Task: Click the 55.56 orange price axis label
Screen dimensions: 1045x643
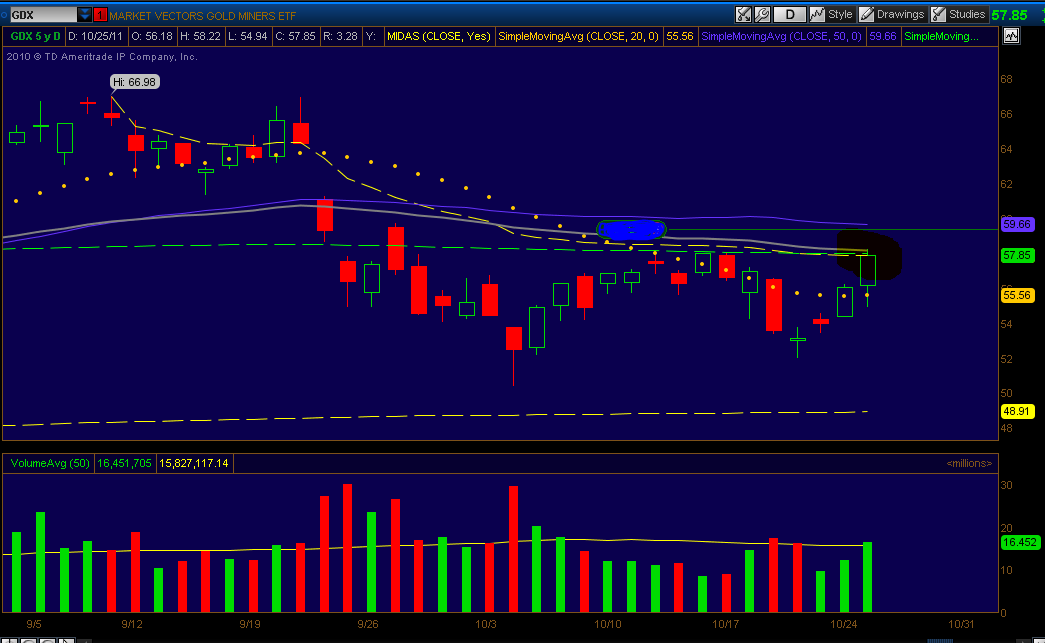Action: point(1017,295)
